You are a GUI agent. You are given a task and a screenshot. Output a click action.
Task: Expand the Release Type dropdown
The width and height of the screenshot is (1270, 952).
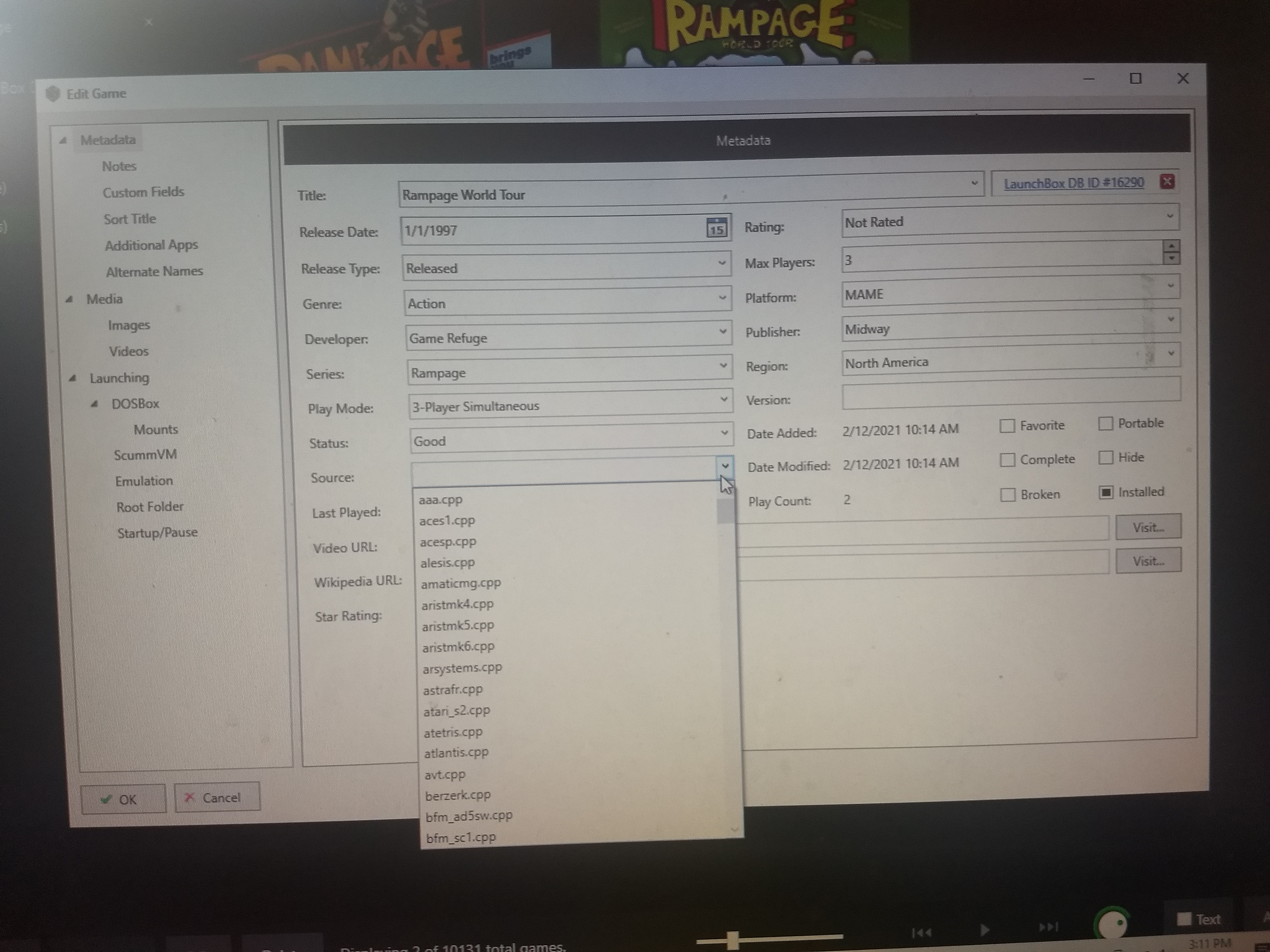point(722,263)
